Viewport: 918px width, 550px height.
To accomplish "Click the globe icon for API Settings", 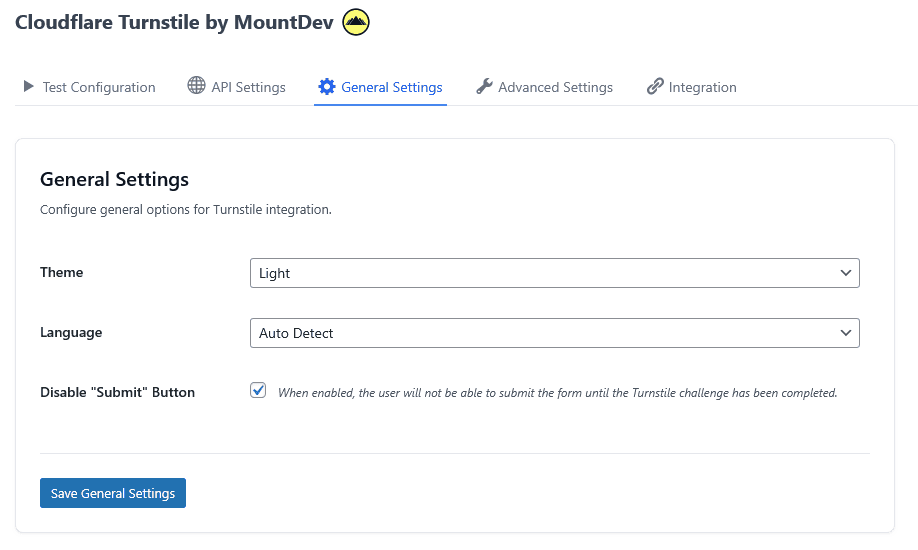I will [x=196, y=86].
